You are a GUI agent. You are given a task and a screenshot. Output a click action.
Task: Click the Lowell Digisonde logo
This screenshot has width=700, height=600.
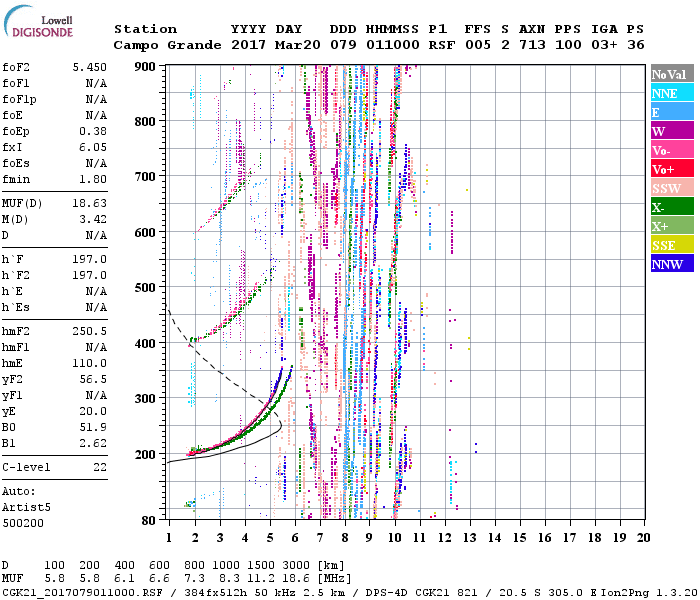[38, 22]
